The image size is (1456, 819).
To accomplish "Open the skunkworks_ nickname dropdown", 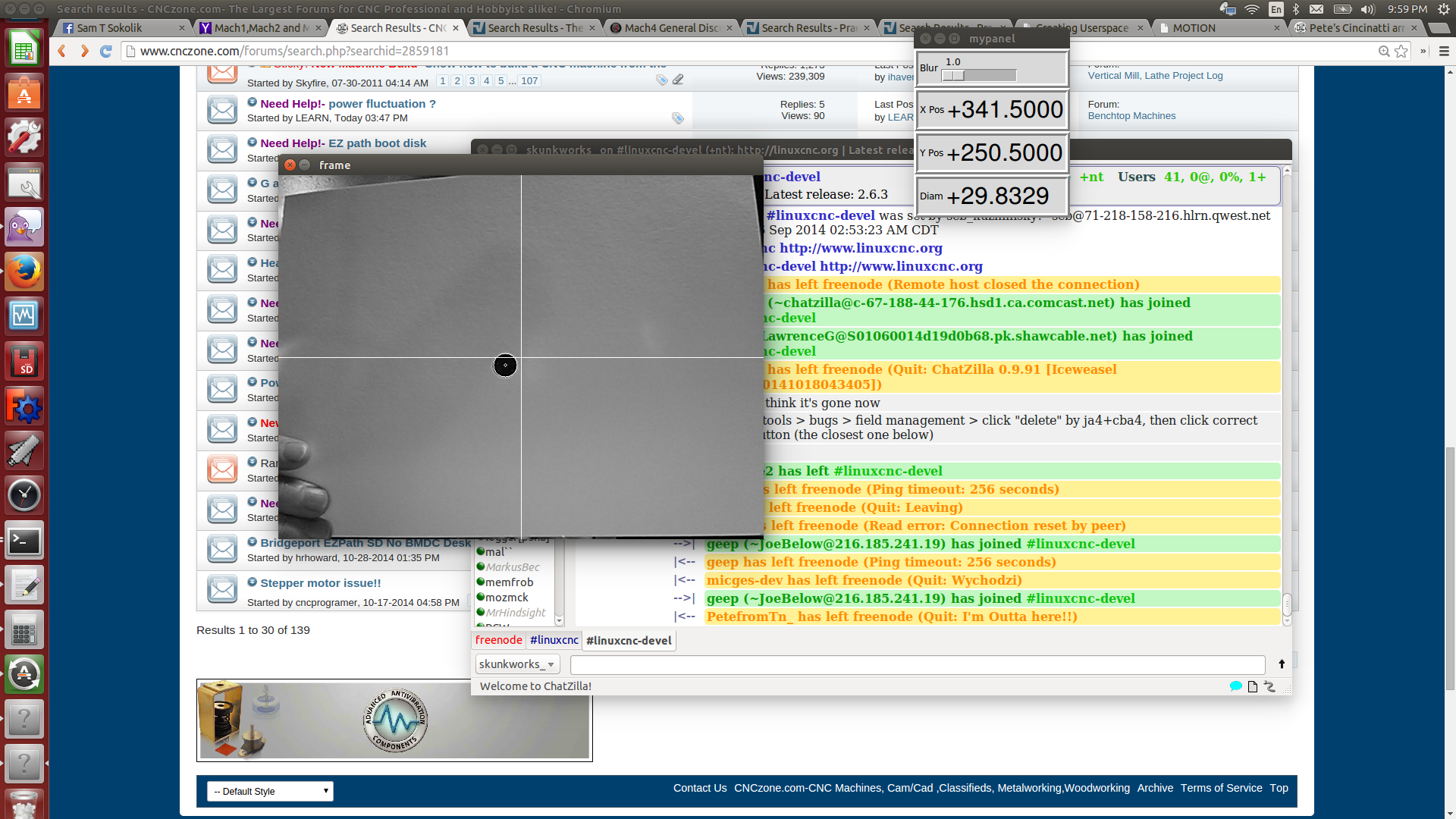I will tap(517, 664).
